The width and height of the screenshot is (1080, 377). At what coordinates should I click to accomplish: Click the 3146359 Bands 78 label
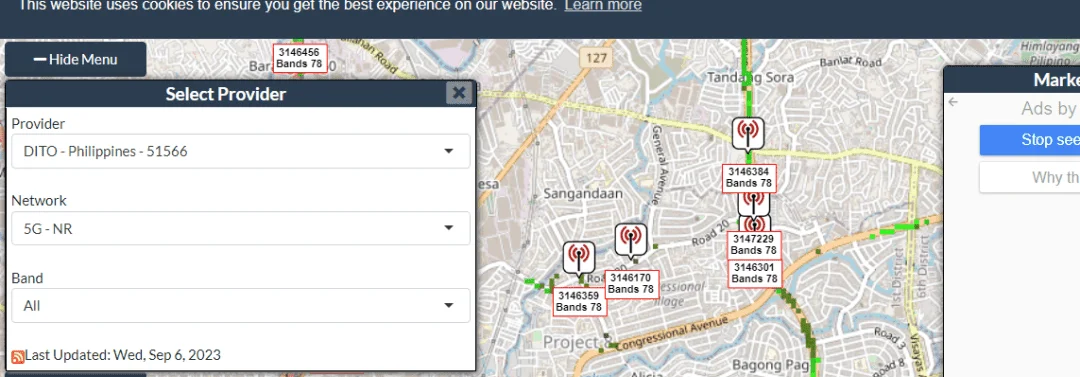pos(580,302)
